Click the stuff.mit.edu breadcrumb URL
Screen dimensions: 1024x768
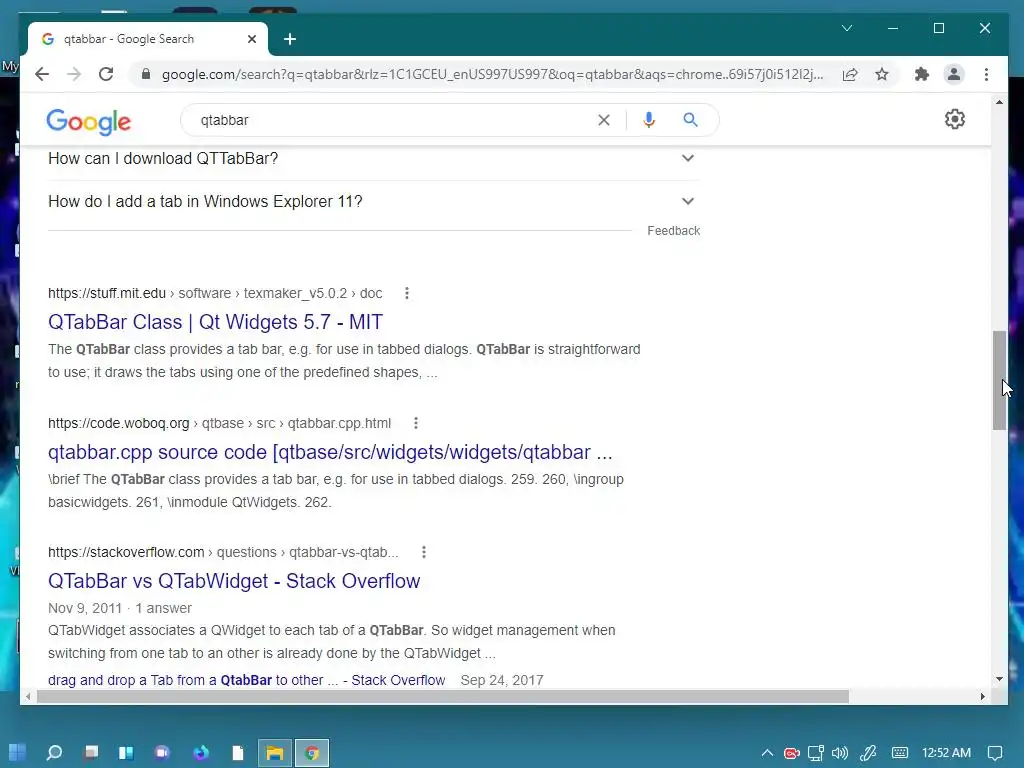[x=215, y=293]
